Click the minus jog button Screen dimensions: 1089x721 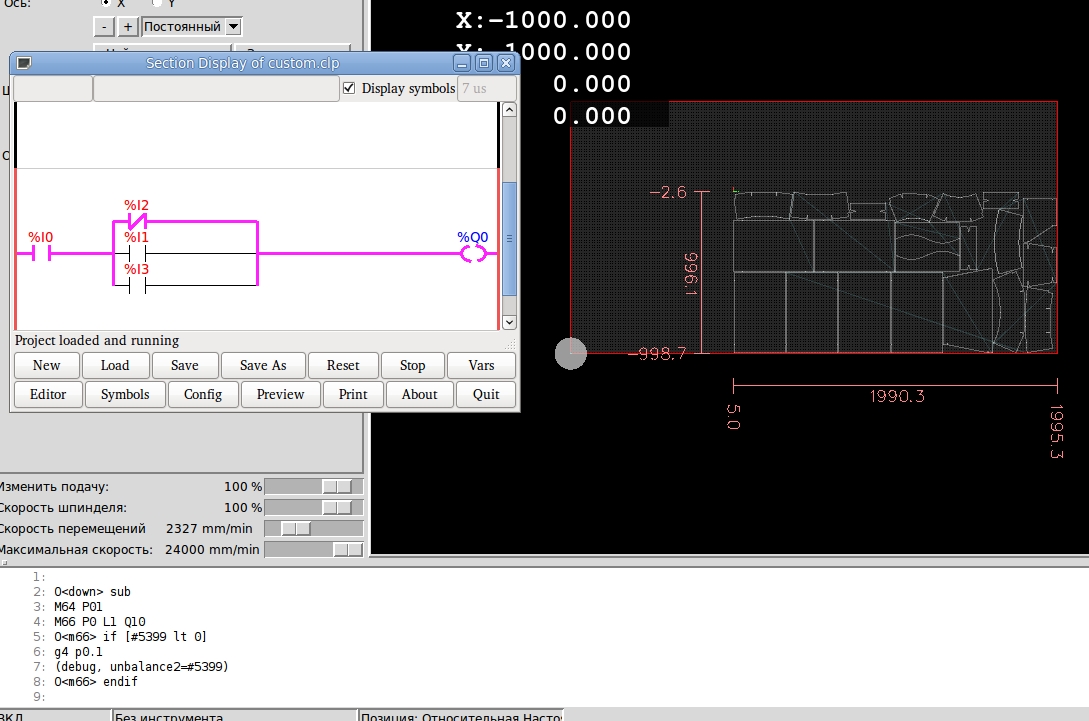point(104,26)
